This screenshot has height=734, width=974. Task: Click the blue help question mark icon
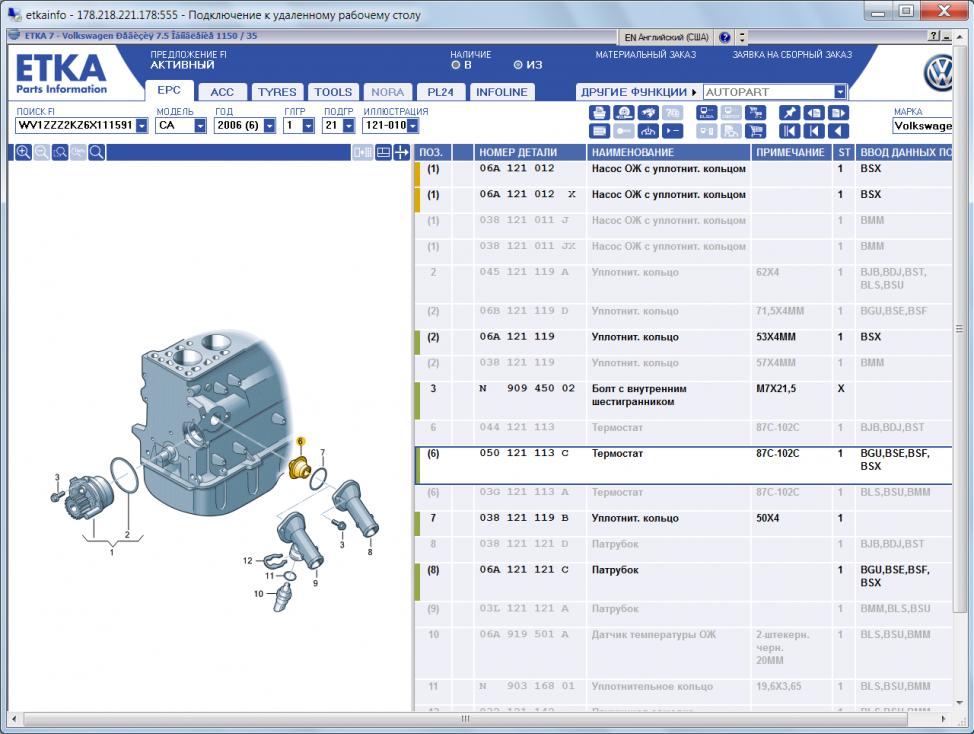[x=724, y=37]
